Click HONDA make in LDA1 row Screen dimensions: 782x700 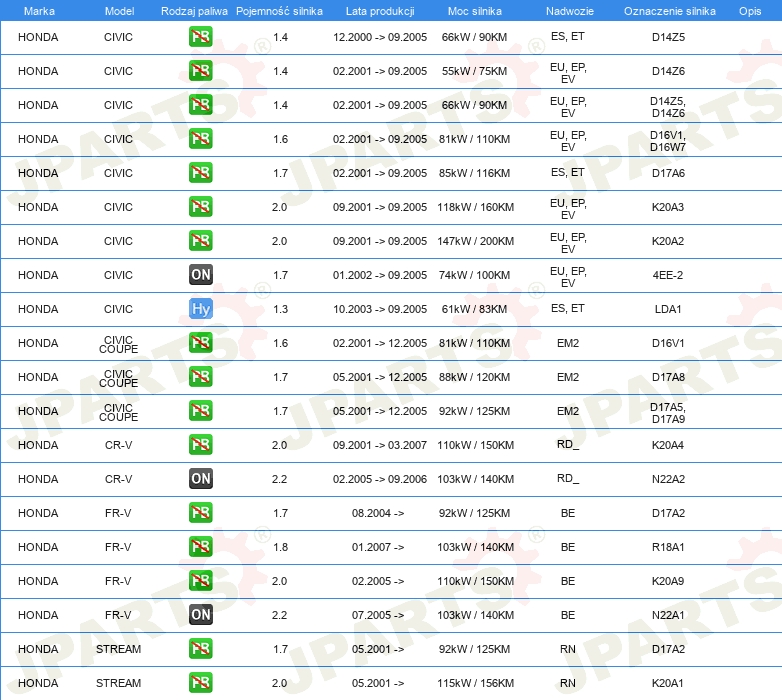pyautogui.click(x=38, y=309)
